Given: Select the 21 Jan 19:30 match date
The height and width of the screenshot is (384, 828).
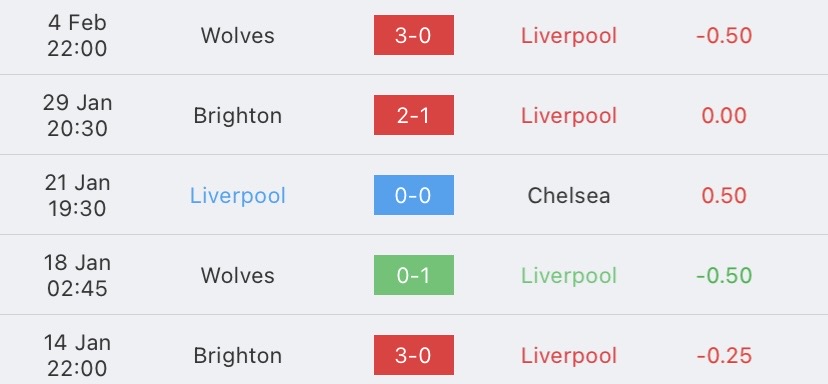Looking at the screenshot, I should pos(77,195).
